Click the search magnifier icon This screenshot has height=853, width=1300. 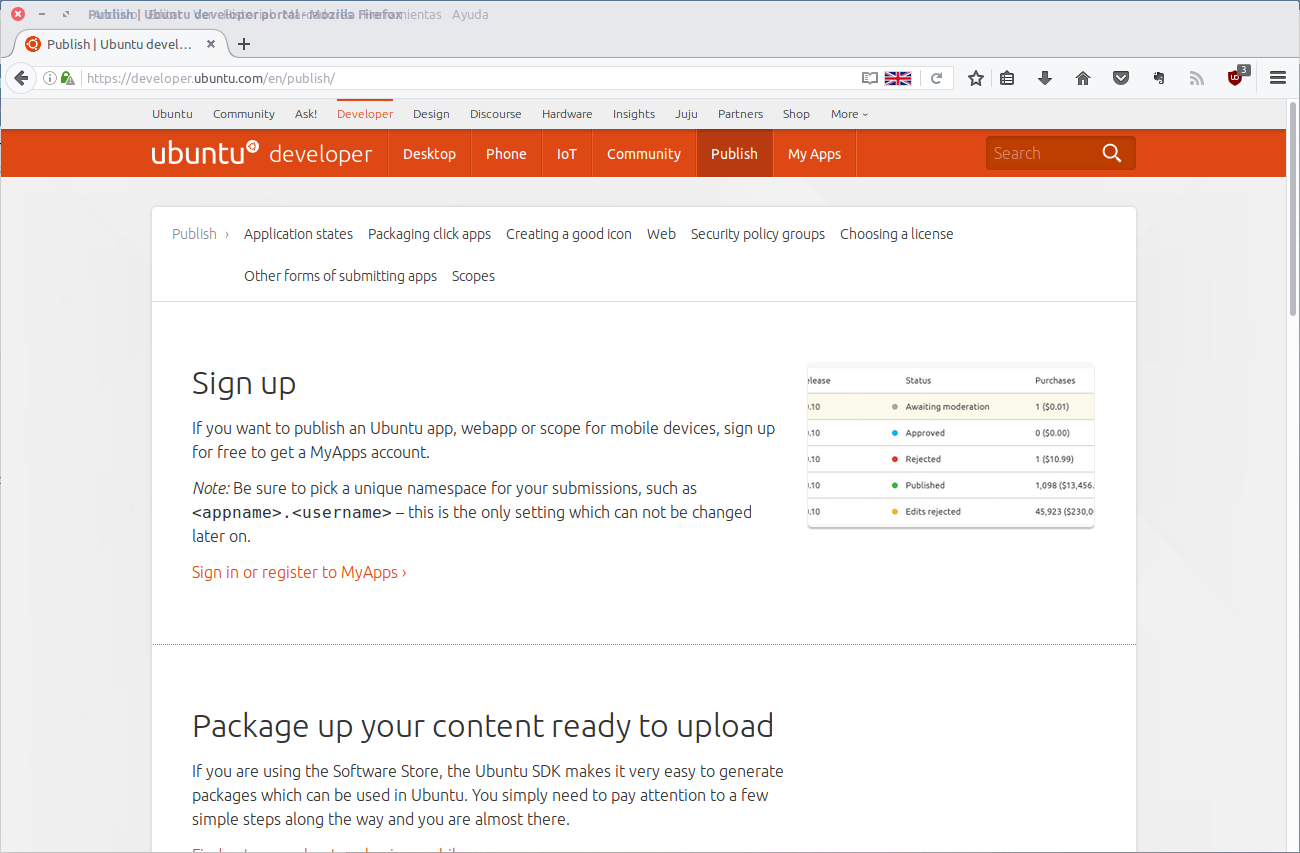tap(1112, 153)
